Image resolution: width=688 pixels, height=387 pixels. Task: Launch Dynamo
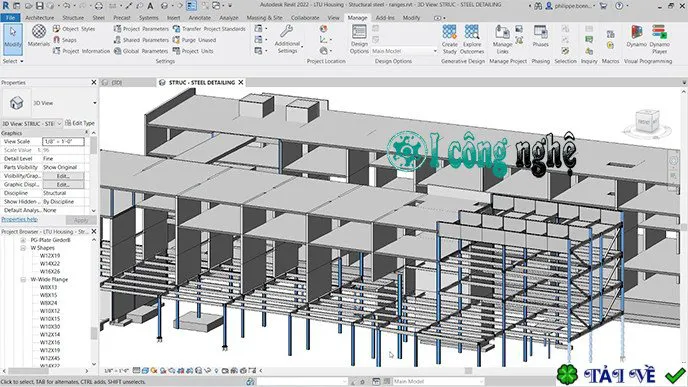(x=636, y=36)
